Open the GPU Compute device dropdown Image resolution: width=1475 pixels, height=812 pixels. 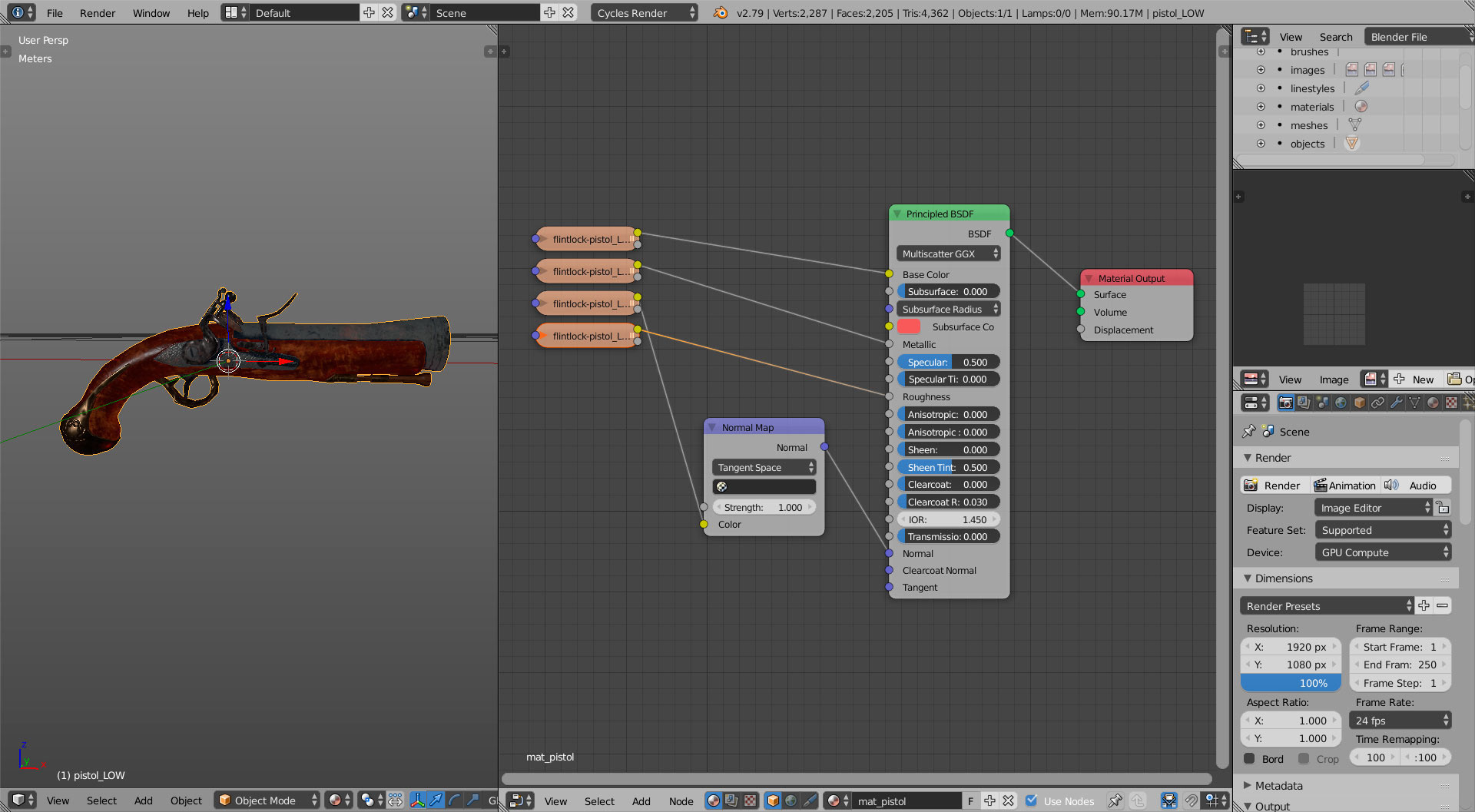(x=1383, y=552)
